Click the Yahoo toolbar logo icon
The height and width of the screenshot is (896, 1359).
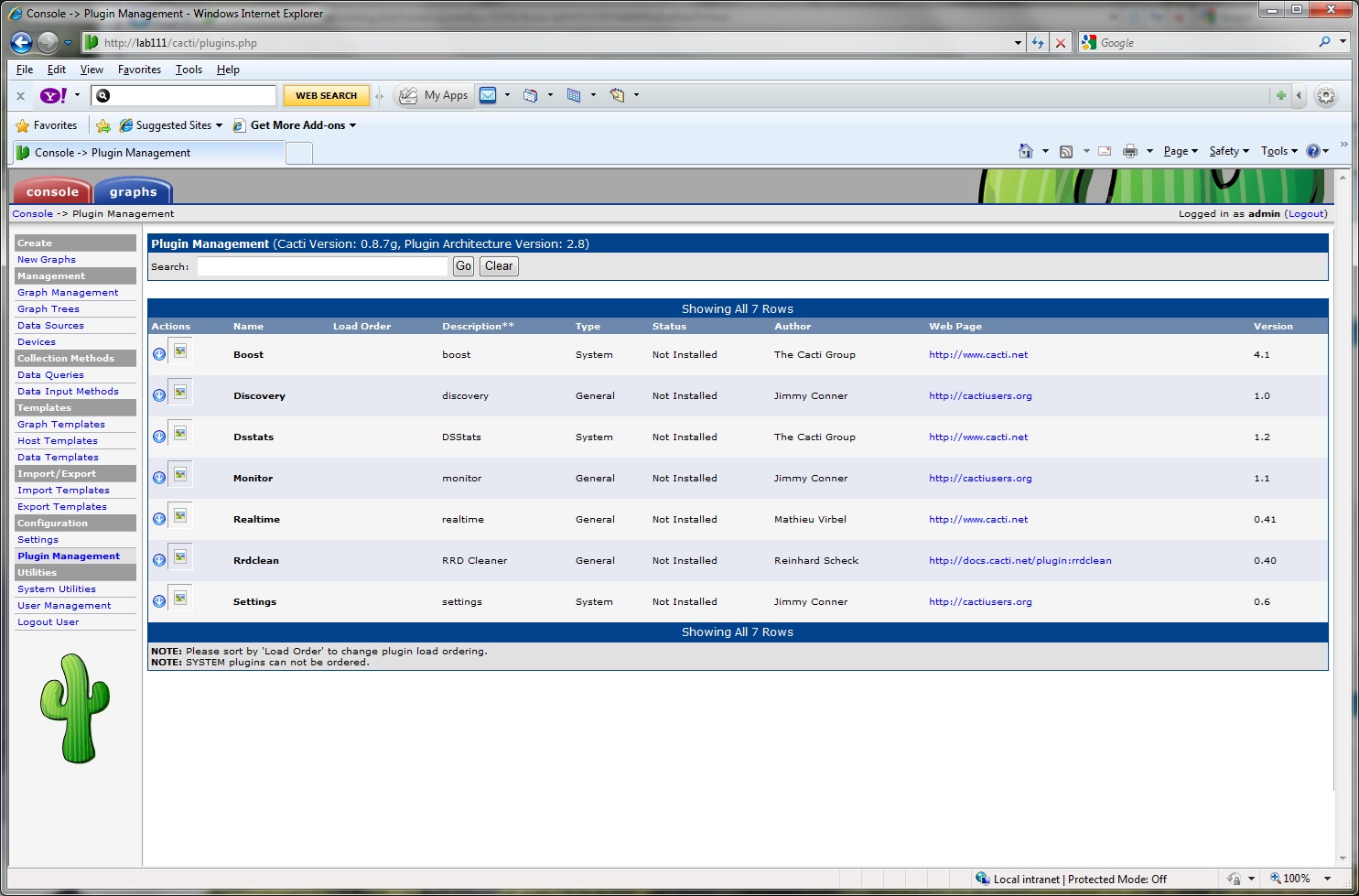click(53, 95)
